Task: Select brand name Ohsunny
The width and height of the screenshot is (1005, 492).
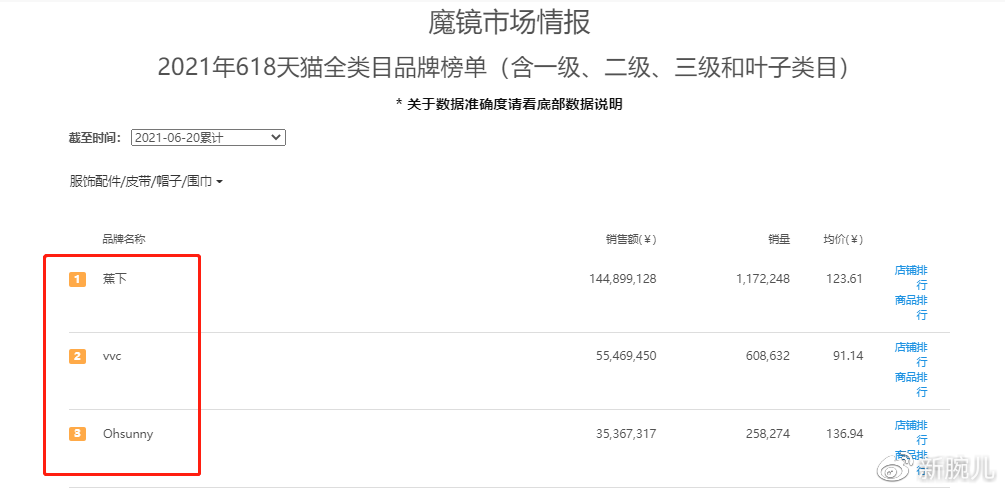Action: point(128,434)
